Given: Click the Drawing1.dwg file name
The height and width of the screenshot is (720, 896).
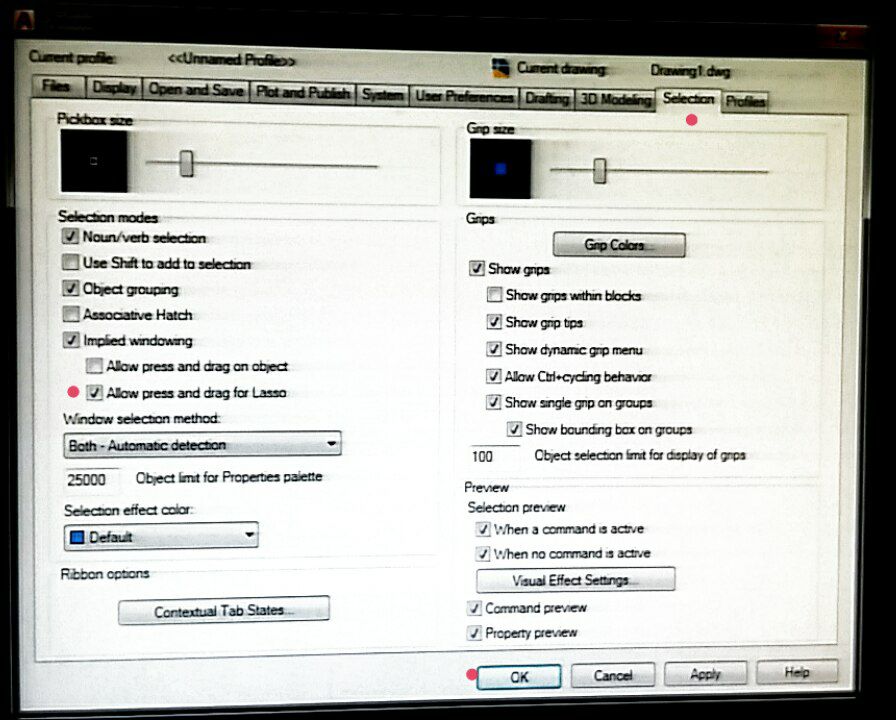Looking at the screenshot, I should coord(690,71).
